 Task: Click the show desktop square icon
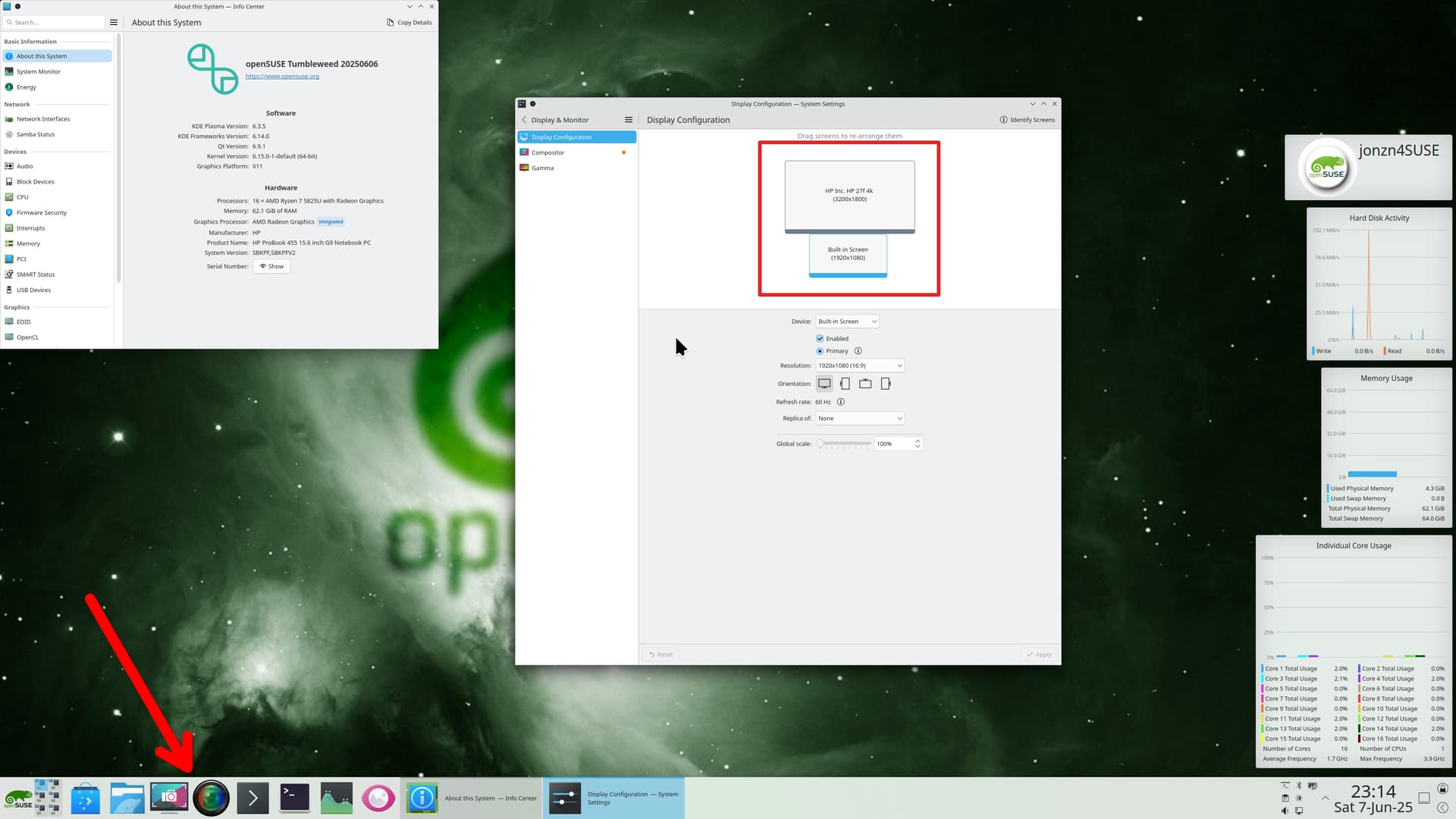[x=1423, y=798]
